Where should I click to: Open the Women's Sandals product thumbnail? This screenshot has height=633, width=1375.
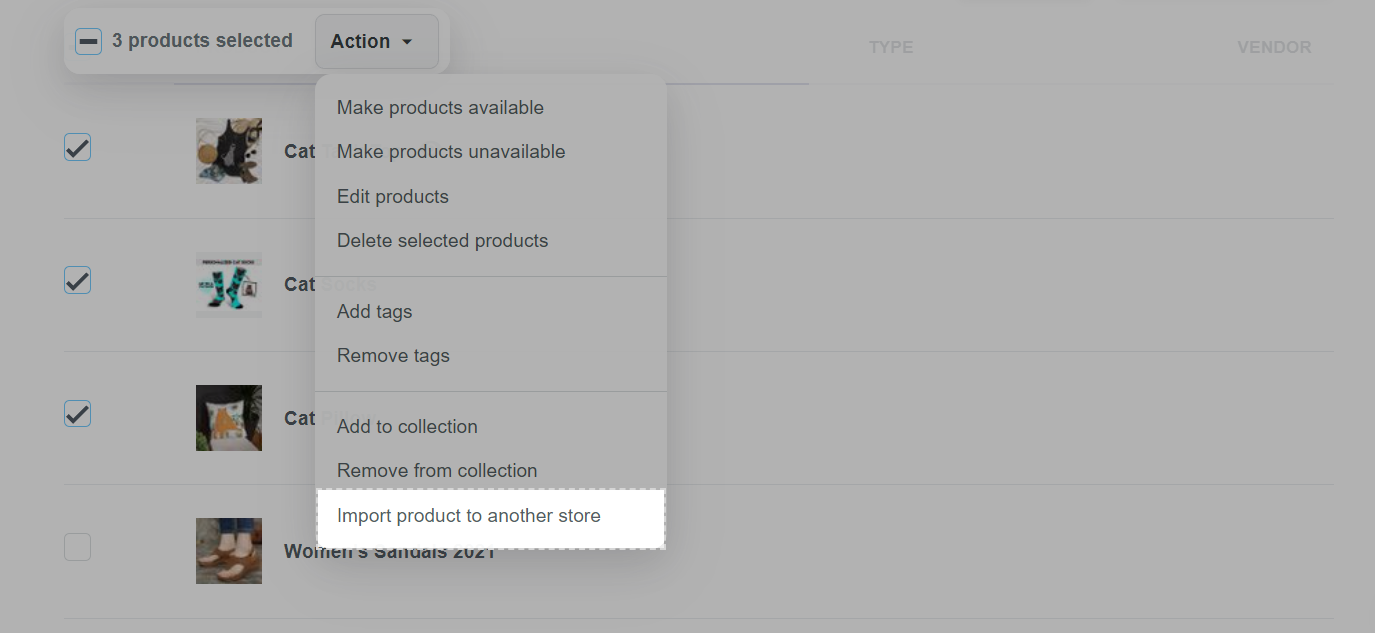click(x=229, y=551)
